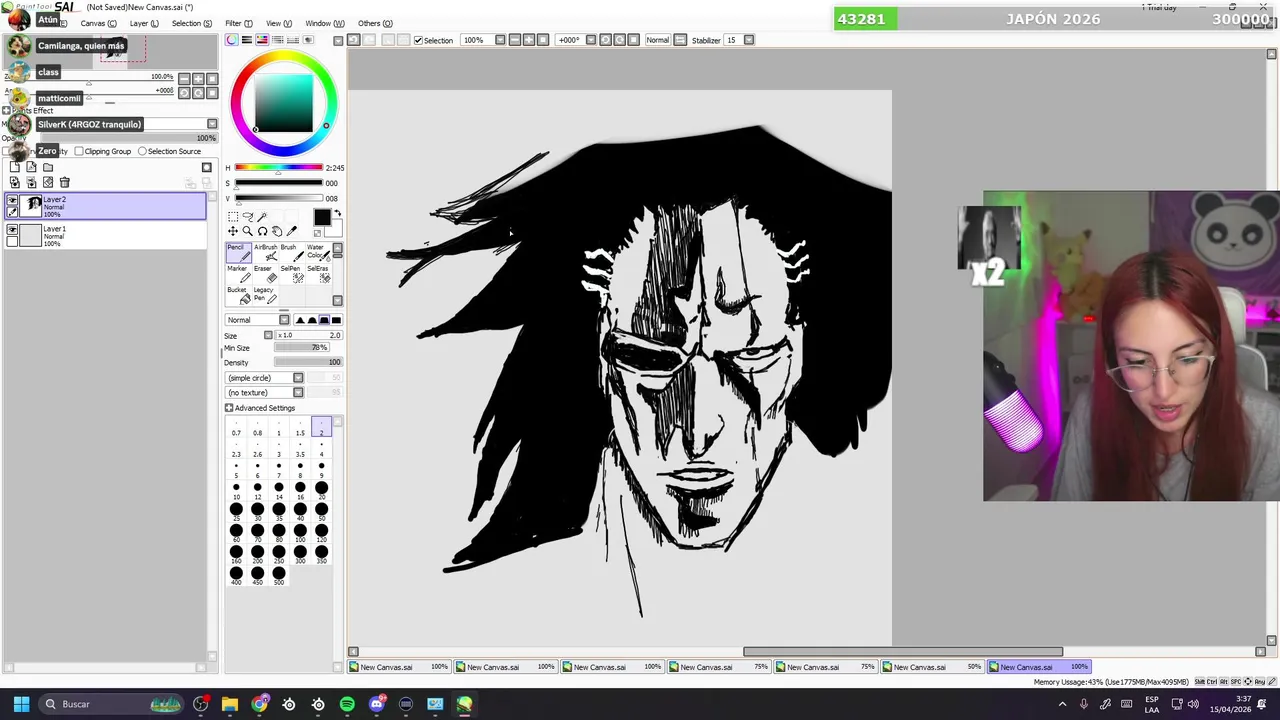Select brush size 3.5 preset
This screenshot has height=720, width=1280.
pos(300,450)
